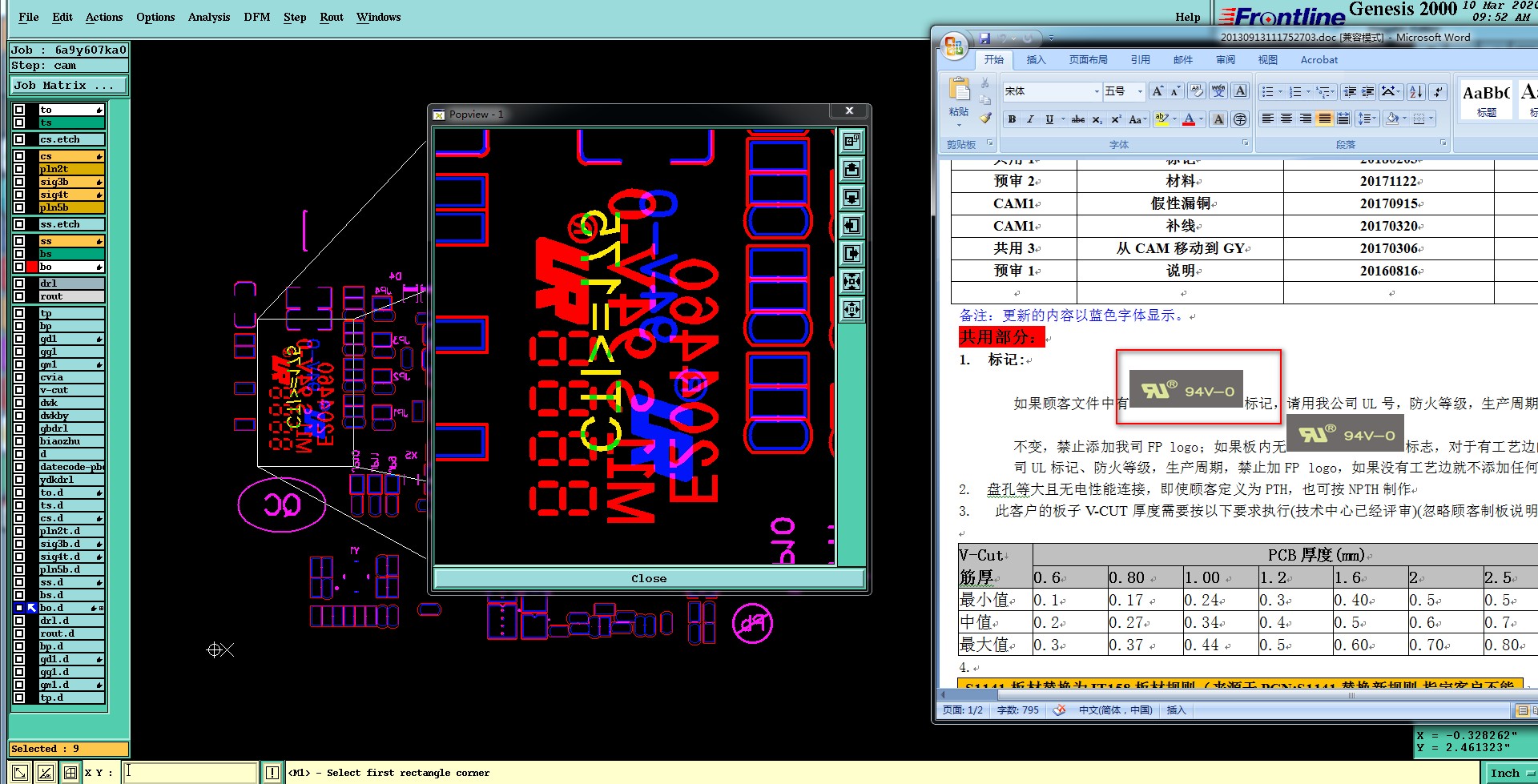
Task: Open the font color dropdown arrow
Action: click(1202, 119)
